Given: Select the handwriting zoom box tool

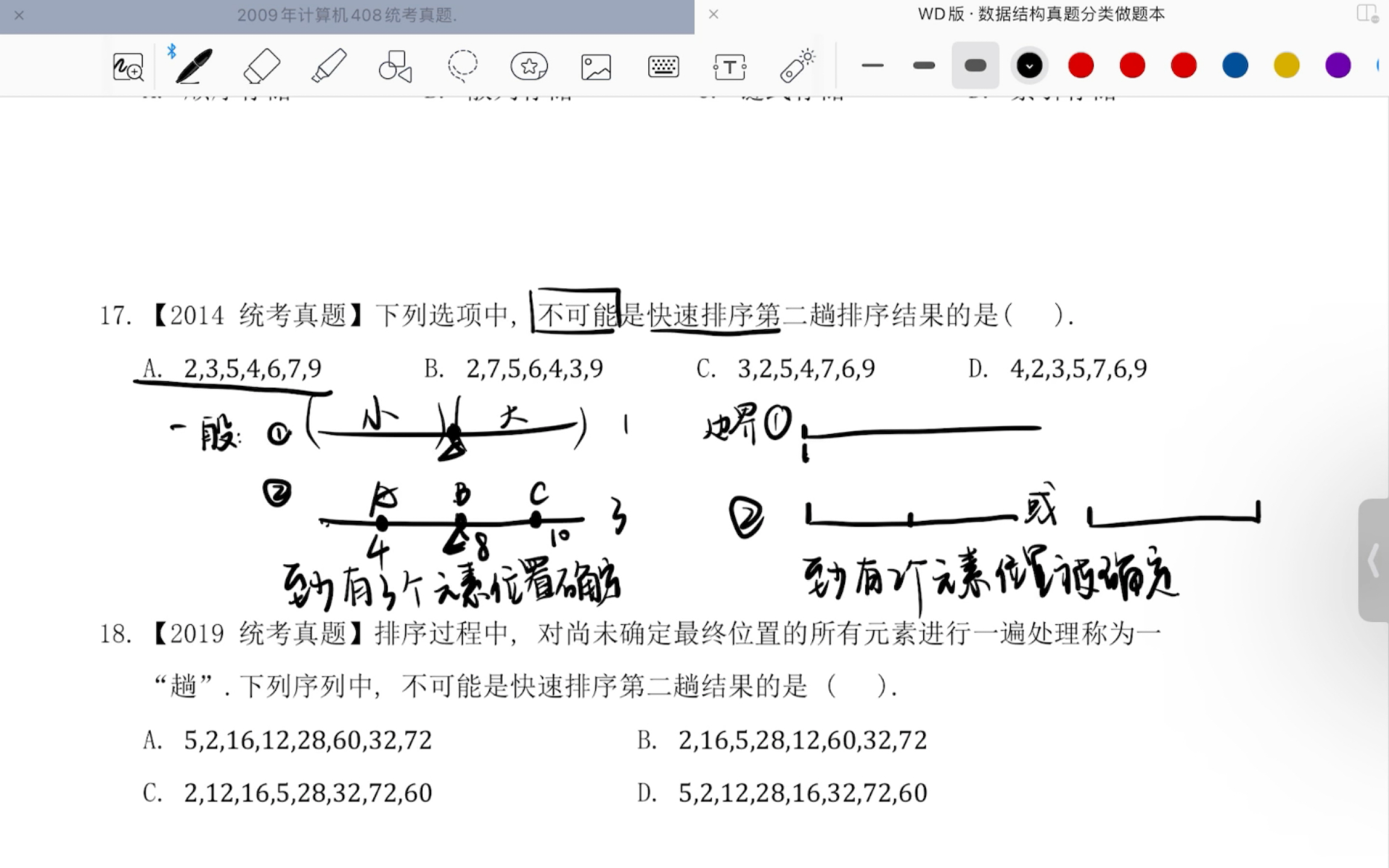Looking at the screenshot, I should pyautogui.click(x=128, y=66).
